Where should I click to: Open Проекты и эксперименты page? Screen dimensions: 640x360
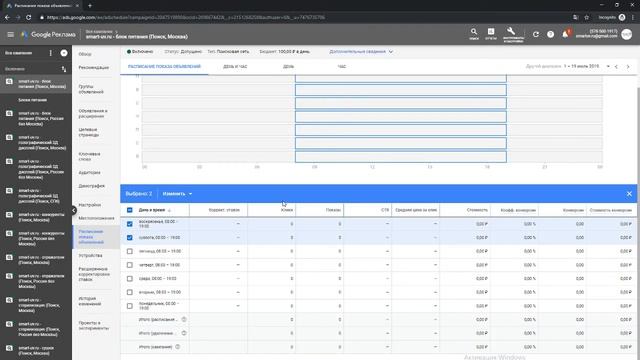coord(93,325)
